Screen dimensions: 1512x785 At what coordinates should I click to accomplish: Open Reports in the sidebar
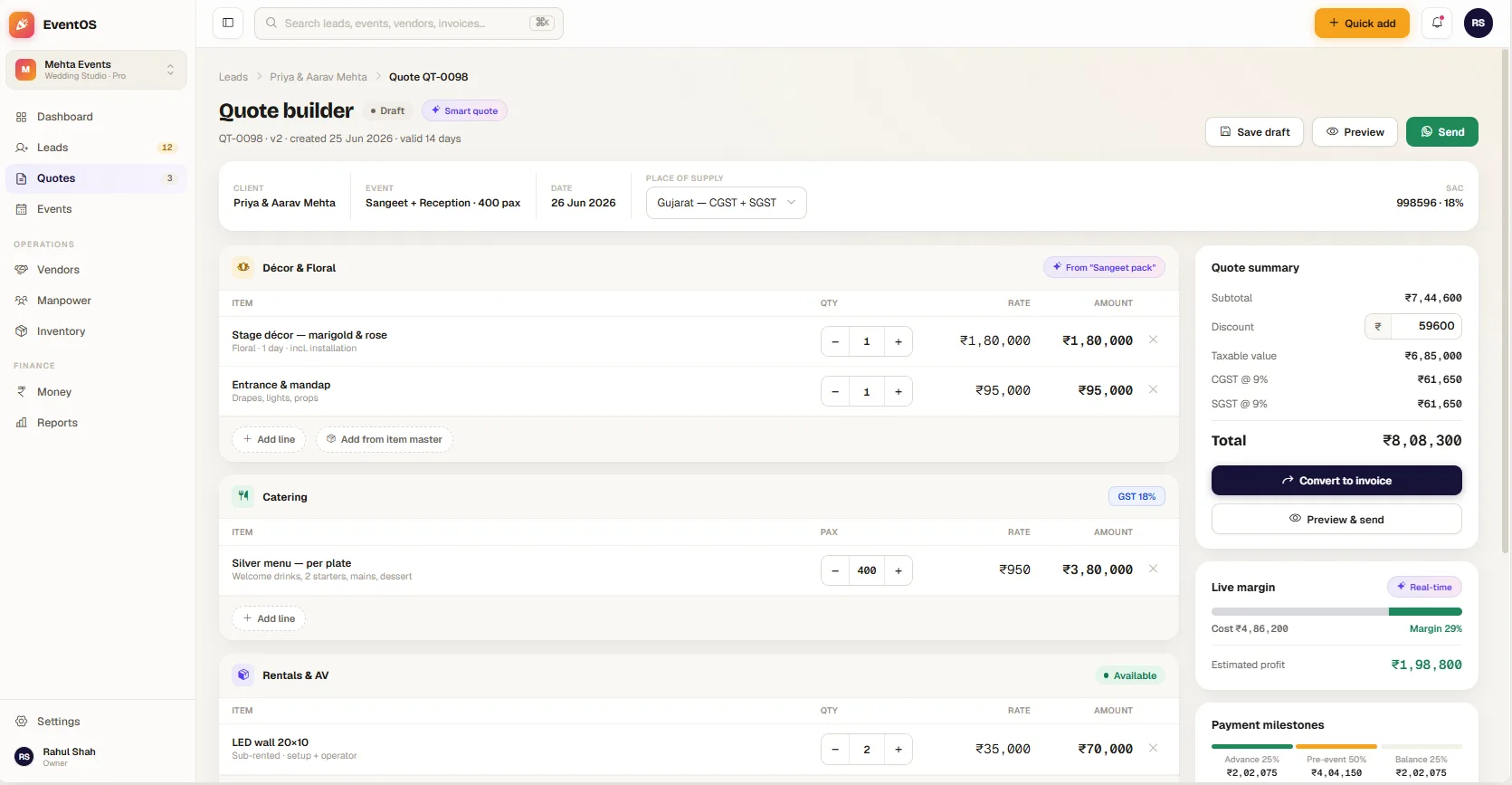(96, 423)
